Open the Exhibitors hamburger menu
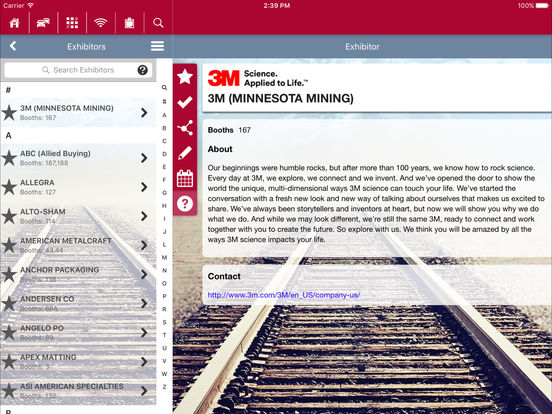 (157, 46)
